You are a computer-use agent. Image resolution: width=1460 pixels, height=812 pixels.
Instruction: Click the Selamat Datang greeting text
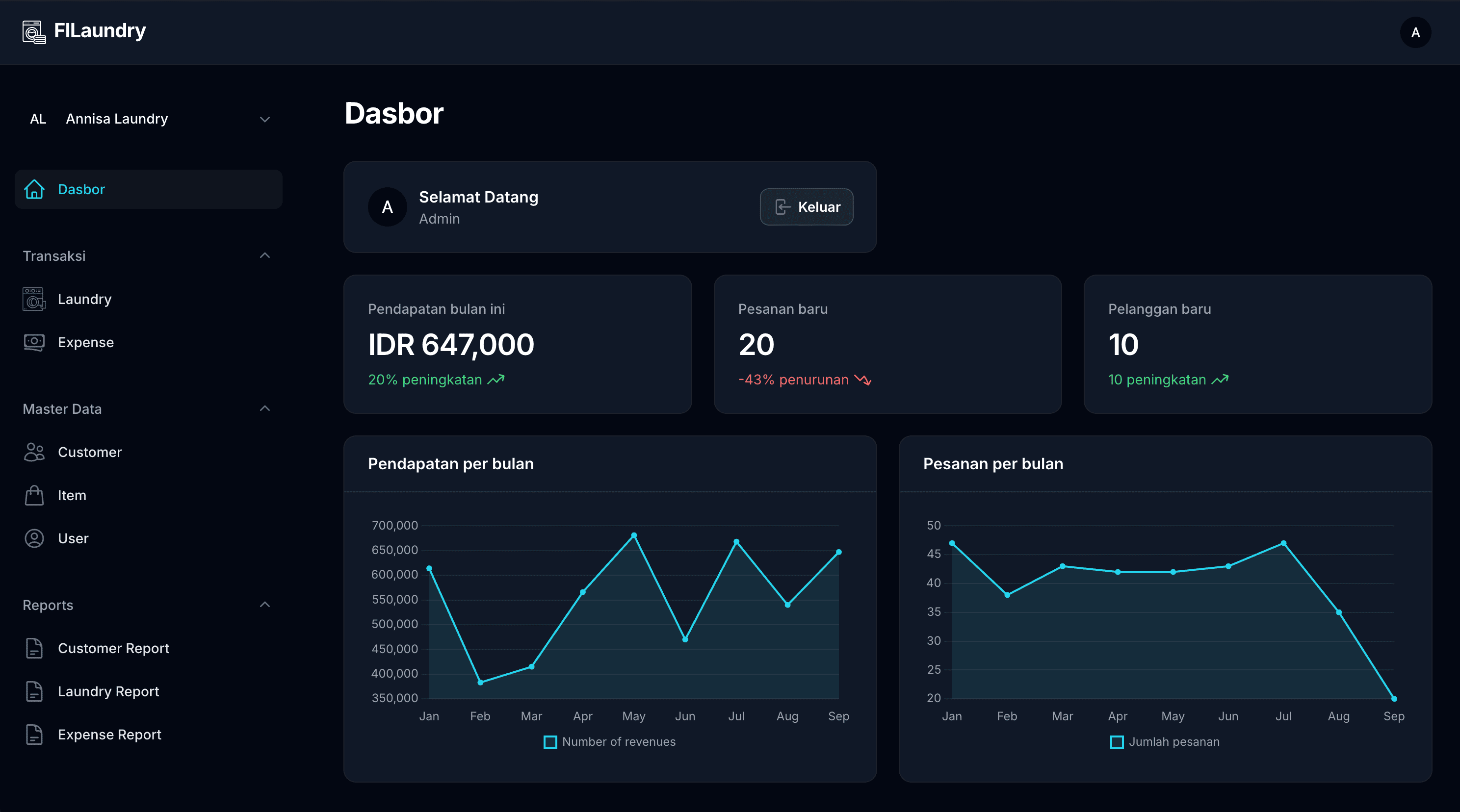tap(478, 197)
